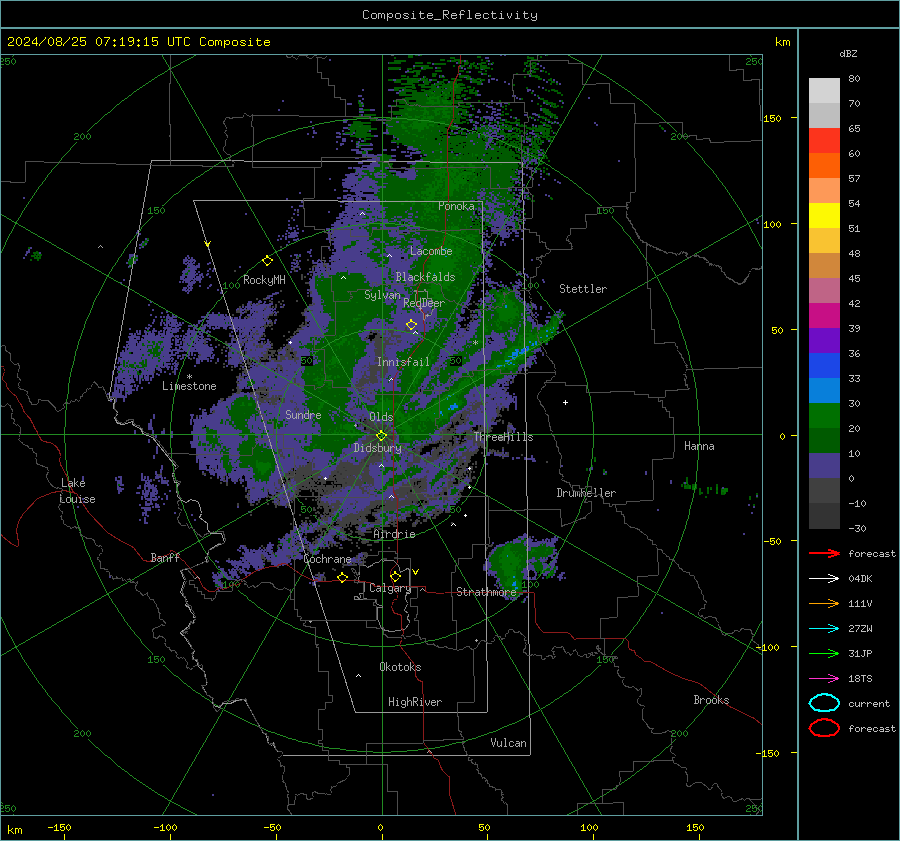Click the red swatch in dBZ color bar

[824, 140]
